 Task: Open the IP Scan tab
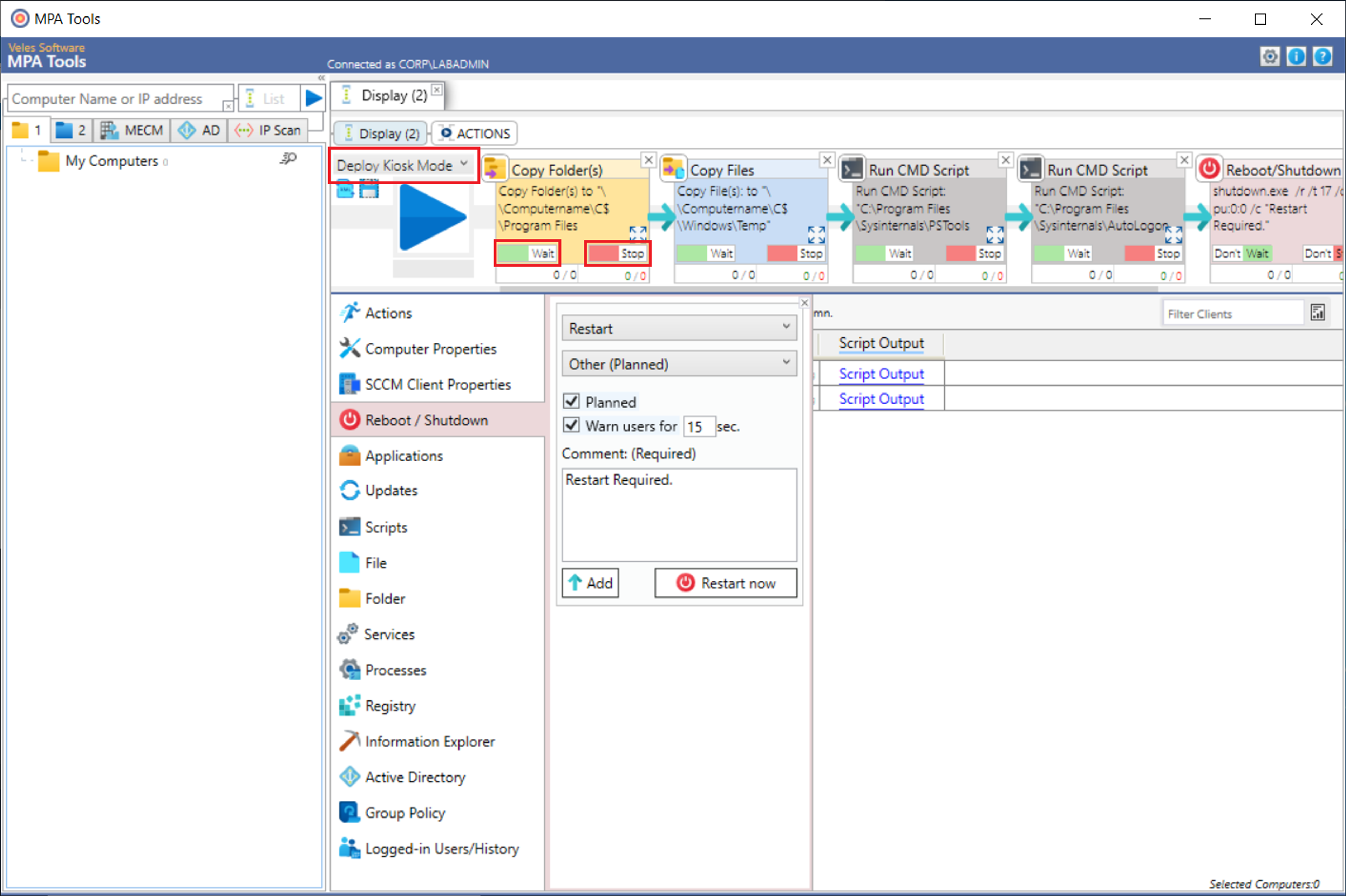267,130
